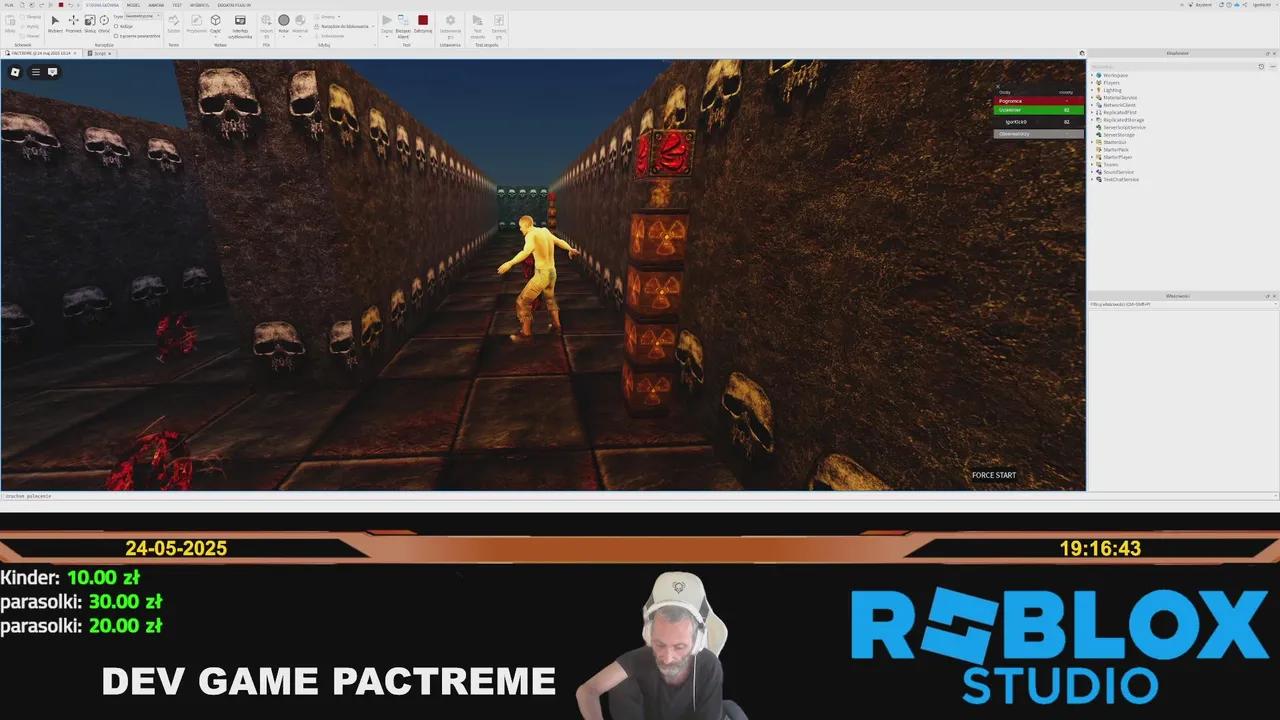Toggle the Kolizje checkbox
This screenshot has width=1280, height=720.
pyautogui.click(x=116, y=26)
